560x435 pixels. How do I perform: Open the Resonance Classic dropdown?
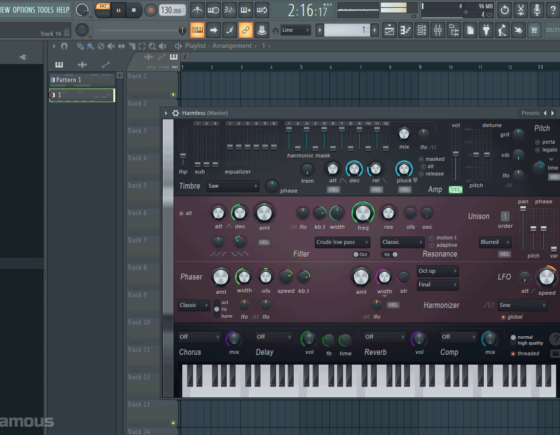[x=402, y=242]
